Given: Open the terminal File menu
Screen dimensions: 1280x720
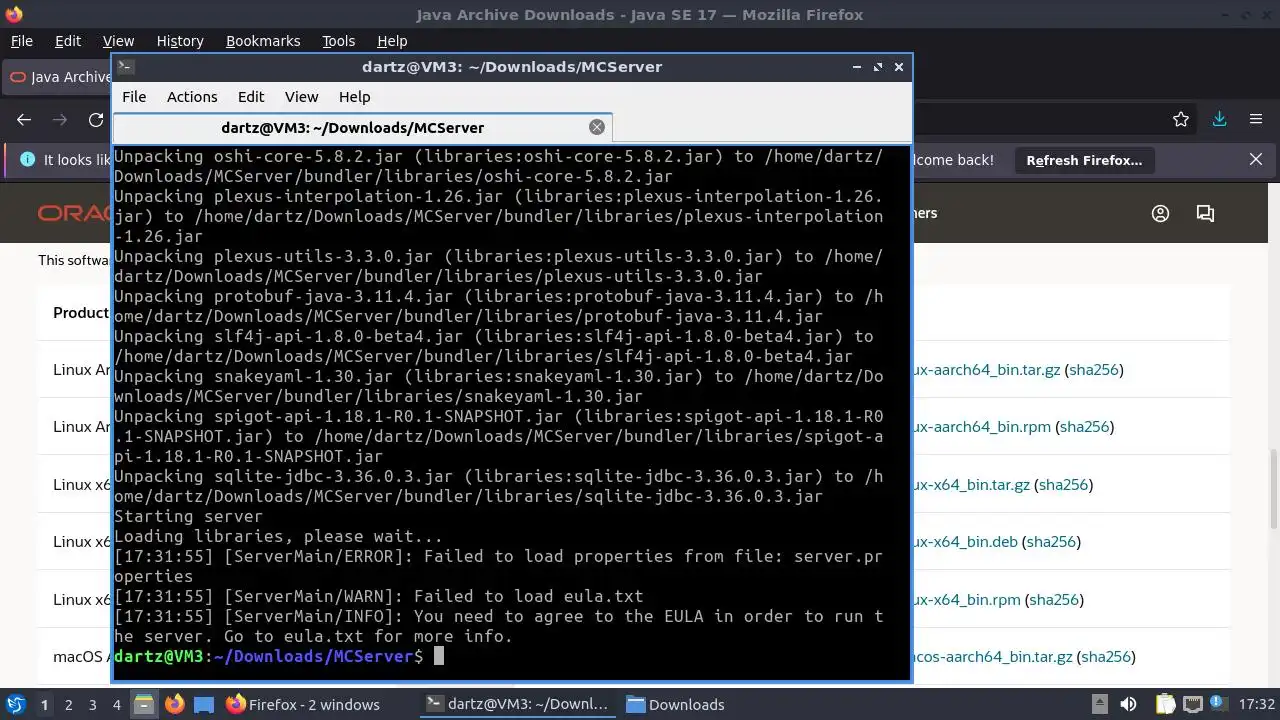Looking at the screenshot, I should [x=134, y=97].
